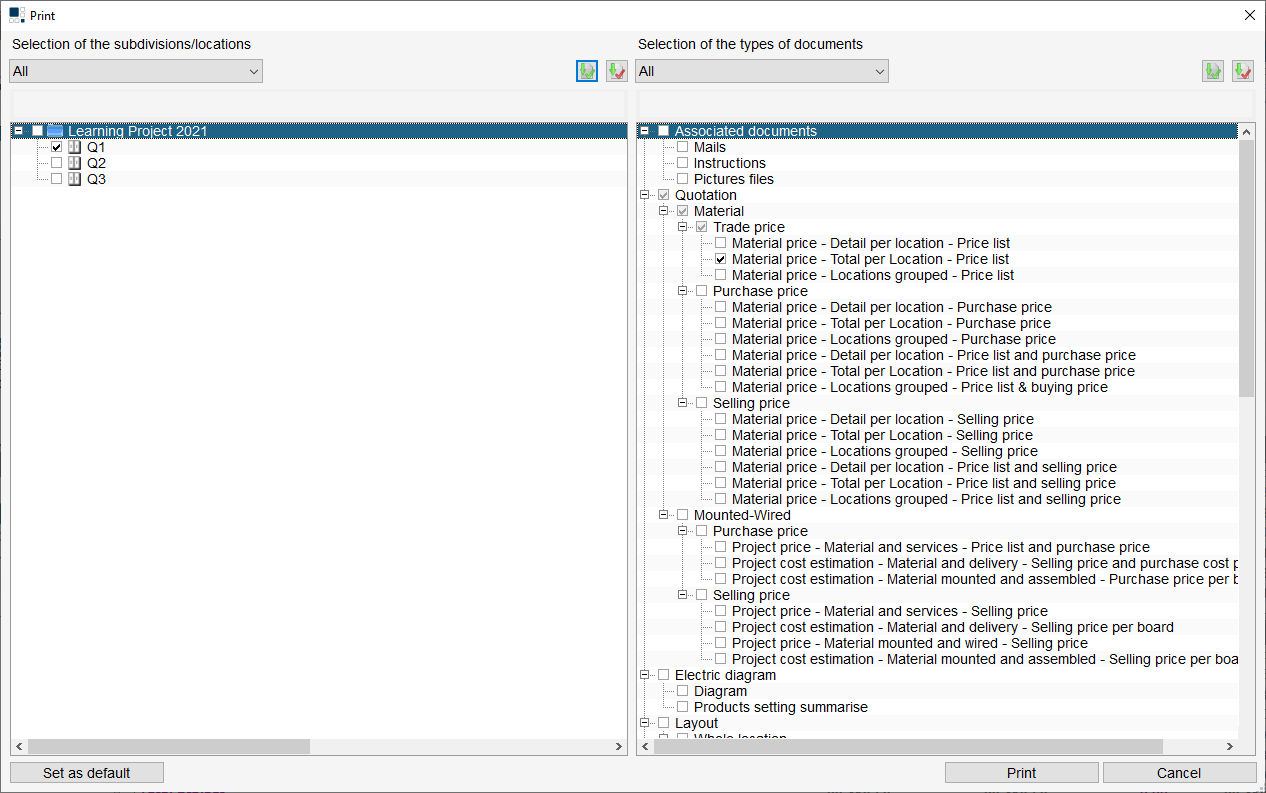Deselect all document types using the red check icon
The width and height of the screenshot is (1266, 793).
tap(1242, 70)
